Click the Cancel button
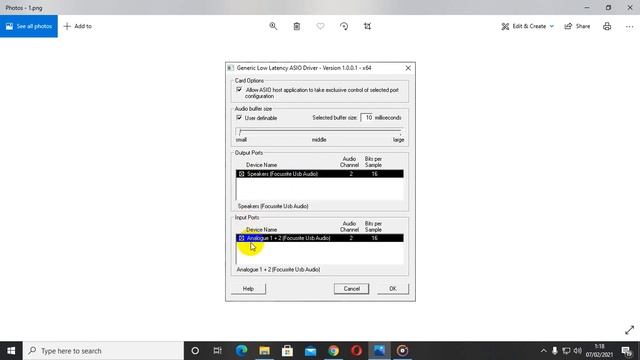 click(x=351, y=289)
